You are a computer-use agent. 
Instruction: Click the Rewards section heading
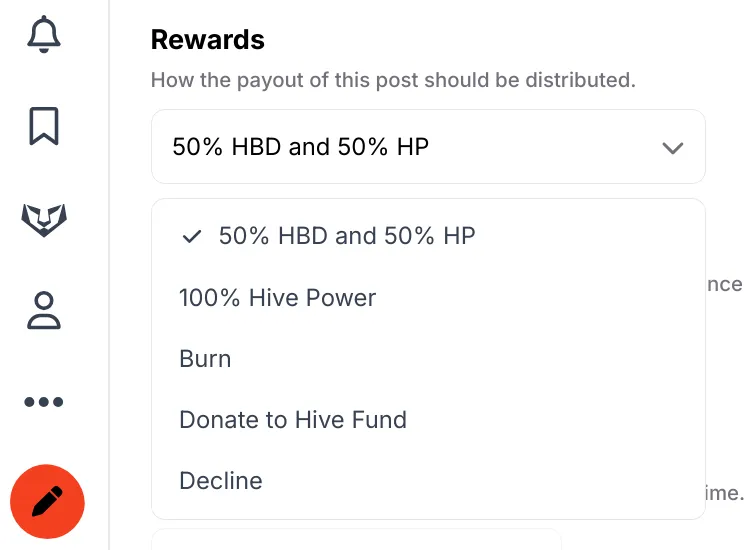click(x=208, y=40)
